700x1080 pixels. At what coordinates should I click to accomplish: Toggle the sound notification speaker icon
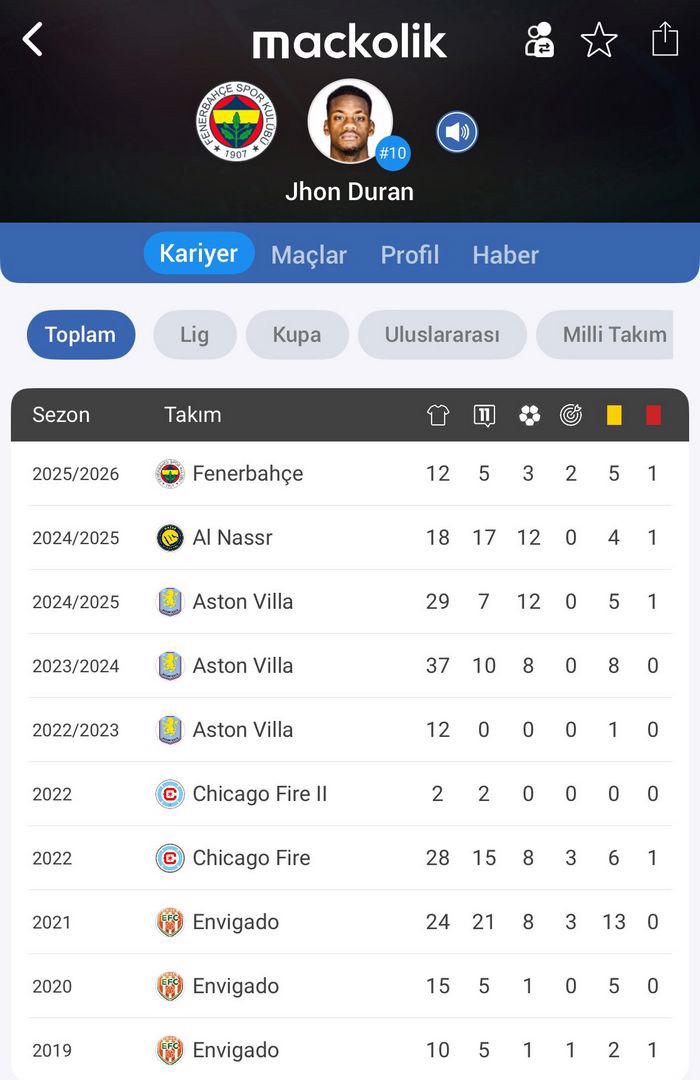coord(457,132)
